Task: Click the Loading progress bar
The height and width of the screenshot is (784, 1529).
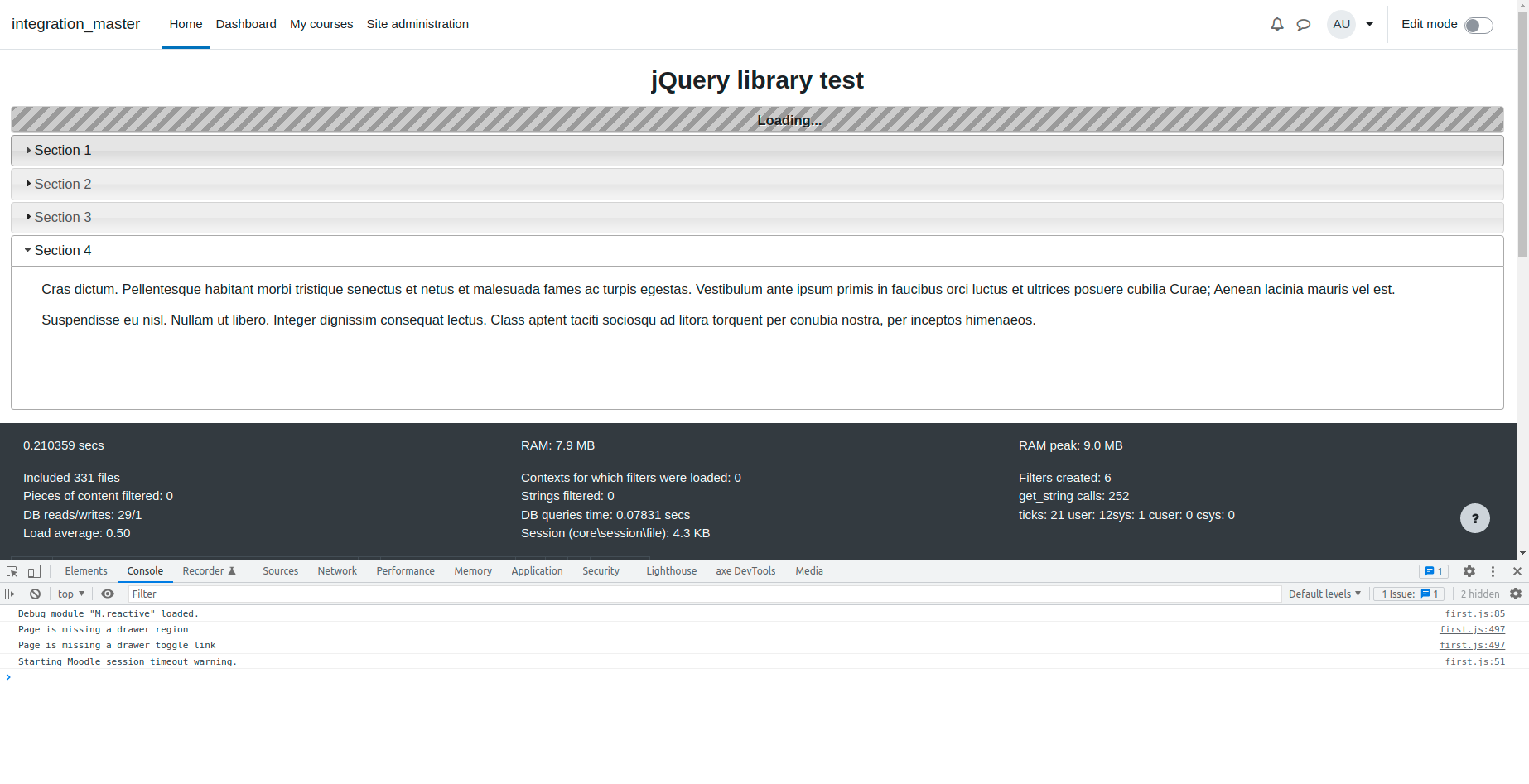Action: point(757,120)
